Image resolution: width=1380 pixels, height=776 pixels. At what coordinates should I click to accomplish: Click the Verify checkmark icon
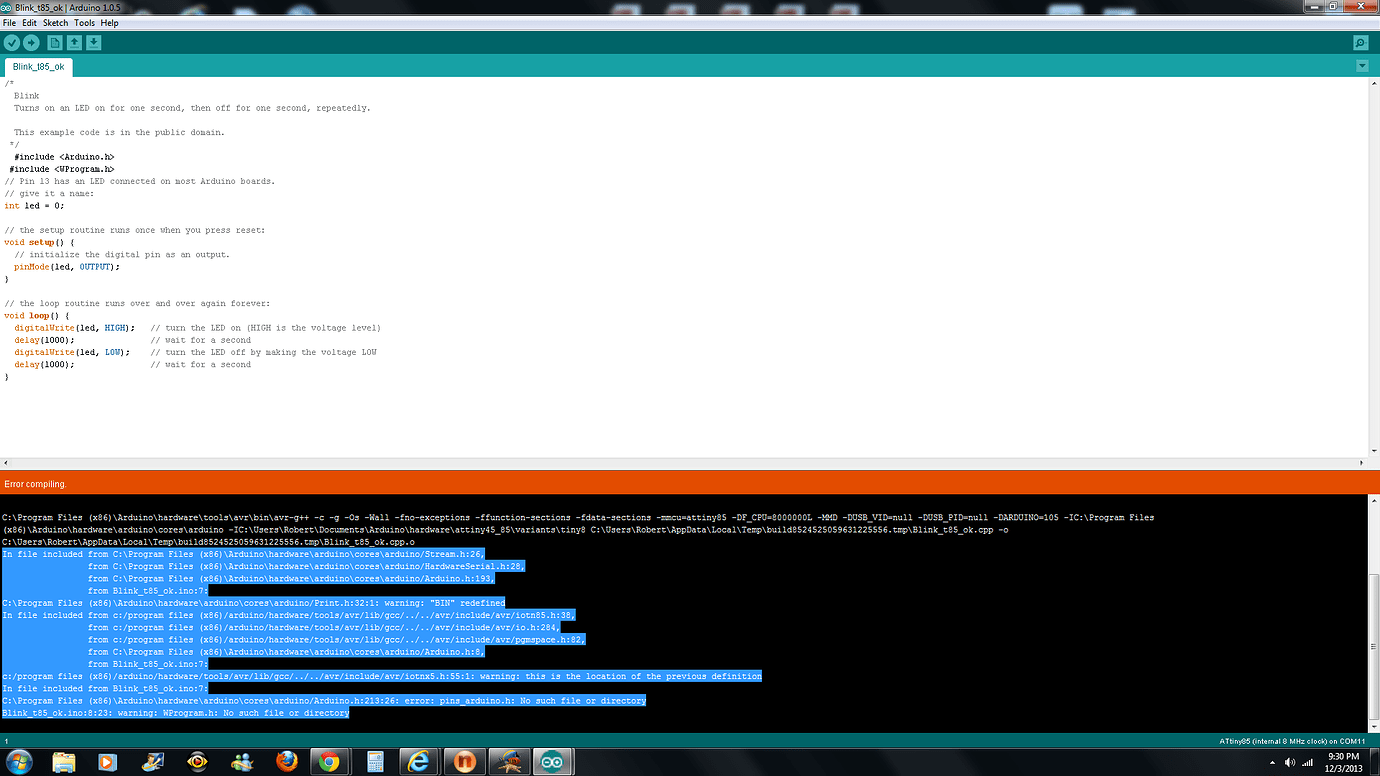pyautogui.click(x=11, y=43)
